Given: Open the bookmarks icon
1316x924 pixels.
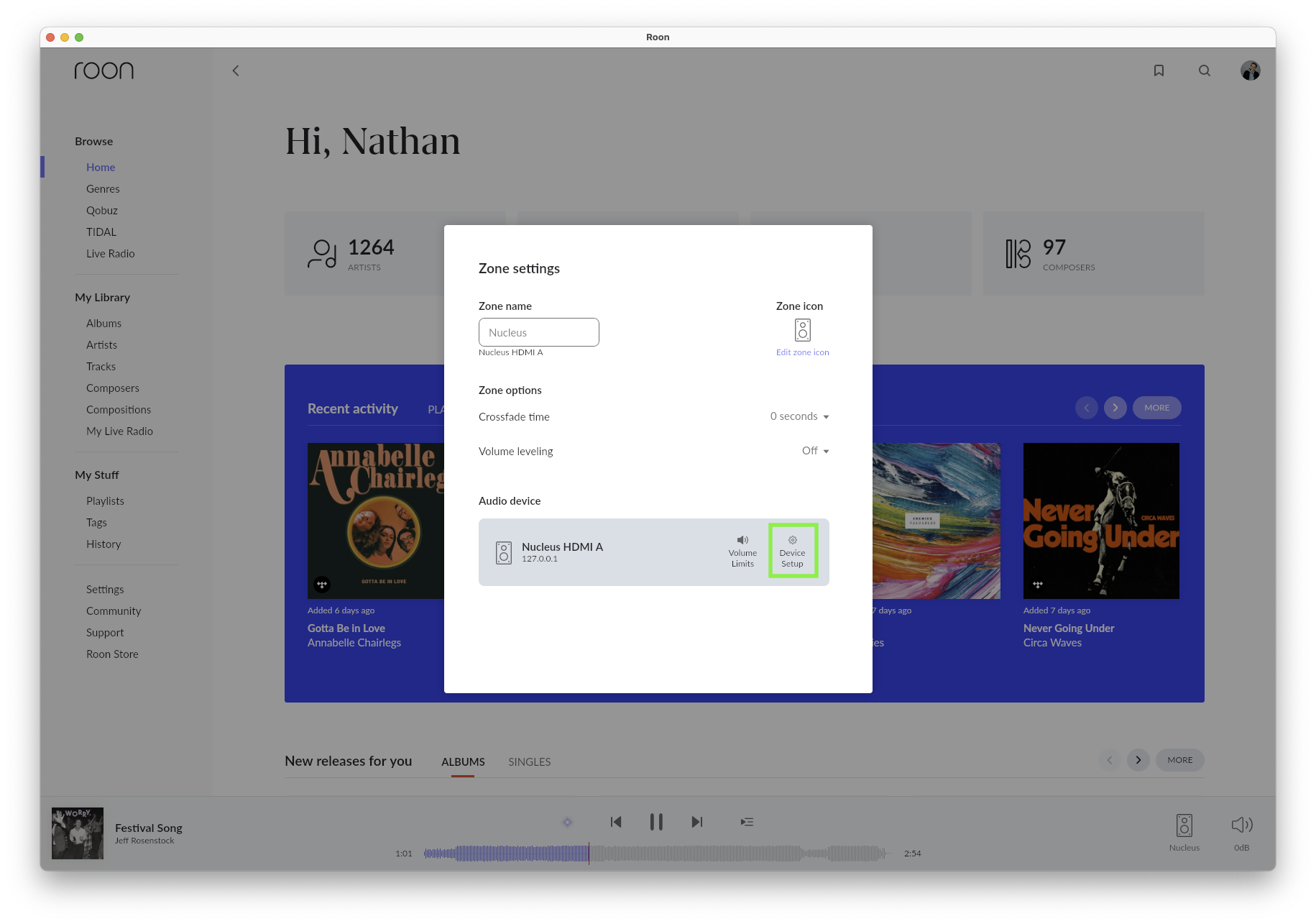Looking at the screenshot, I should 1159,70.
